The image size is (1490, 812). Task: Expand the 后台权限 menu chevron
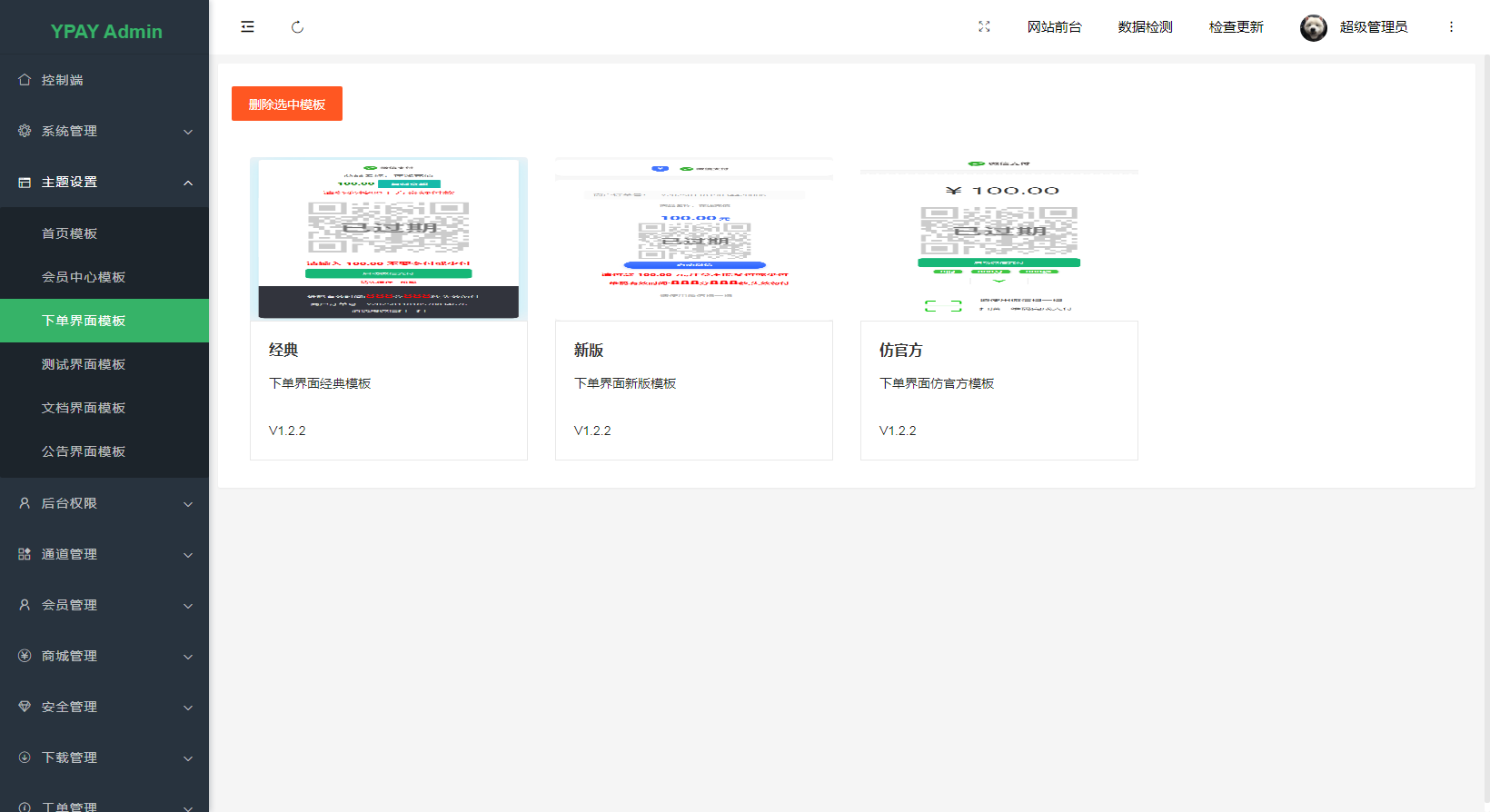click(188, 504)
